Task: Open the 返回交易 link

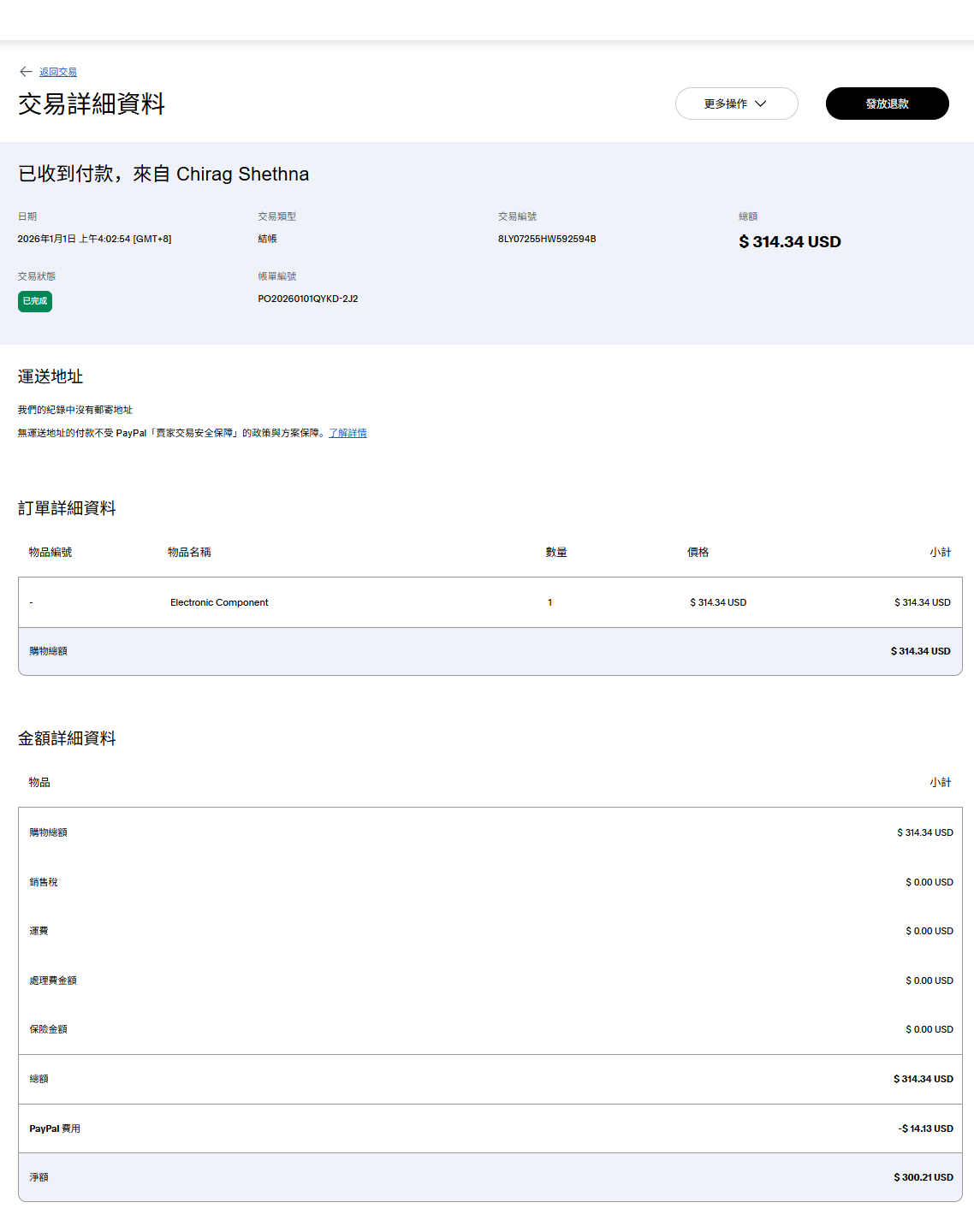Action: (x=58, y=73)
